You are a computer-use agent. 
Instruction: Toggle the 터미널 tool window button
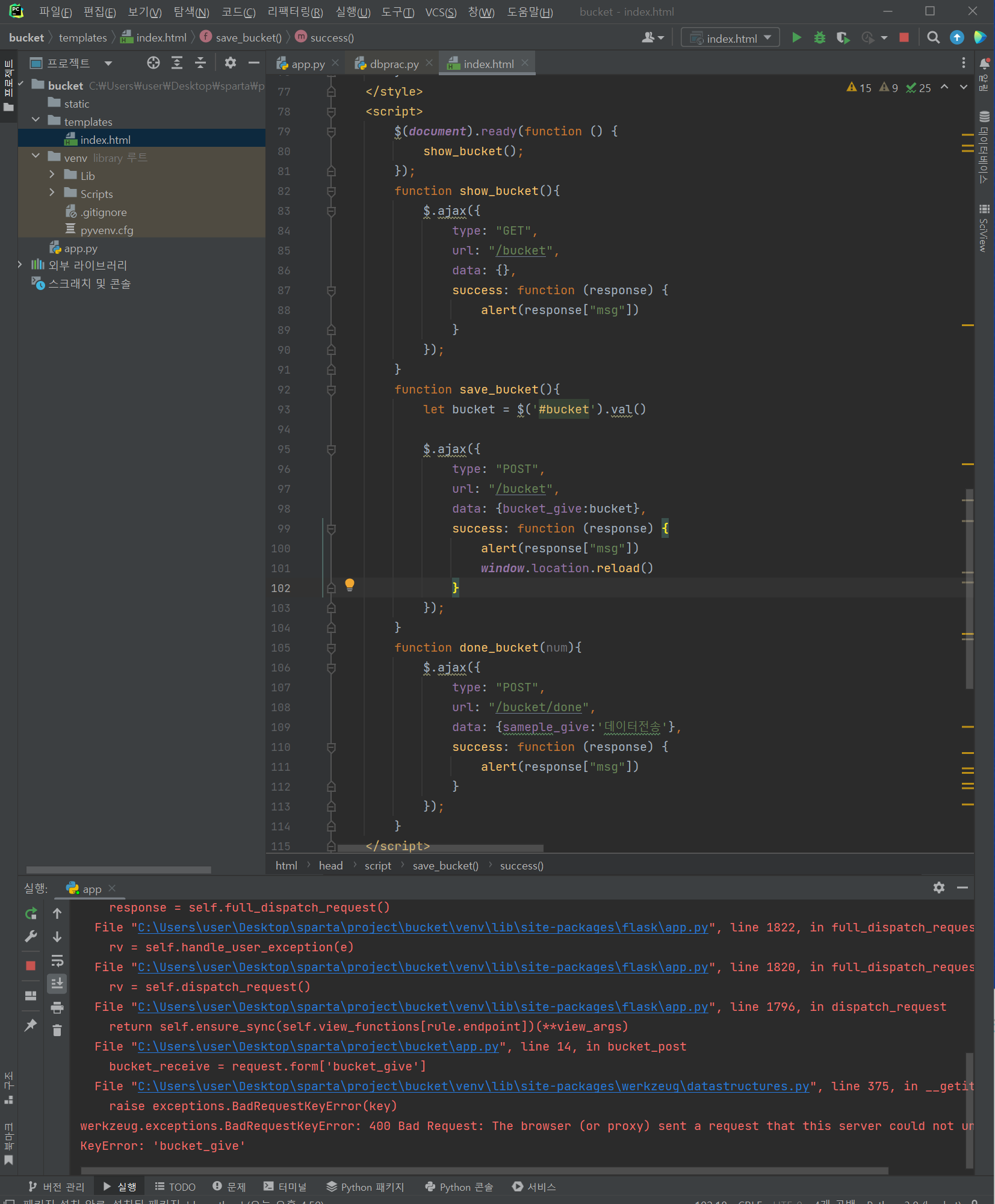[285, 1187]
